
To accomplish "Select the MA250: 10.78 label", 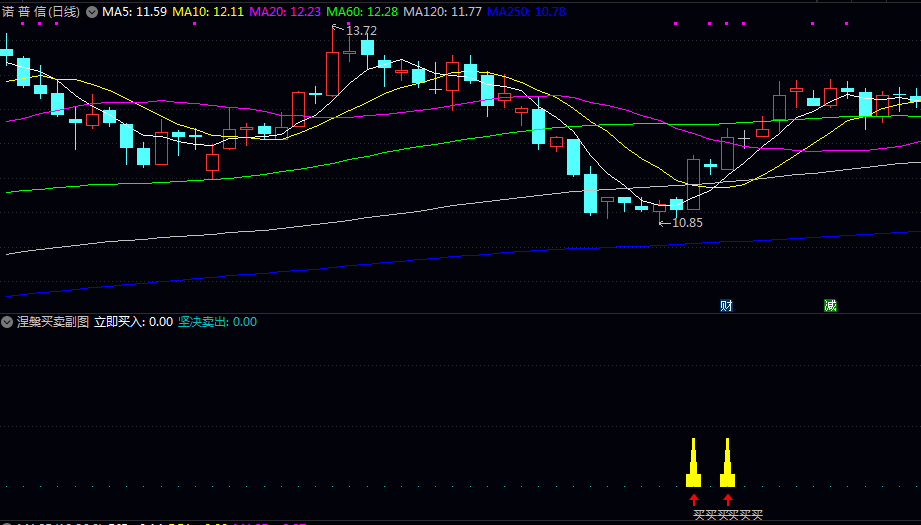I will (x=526, y=12).
